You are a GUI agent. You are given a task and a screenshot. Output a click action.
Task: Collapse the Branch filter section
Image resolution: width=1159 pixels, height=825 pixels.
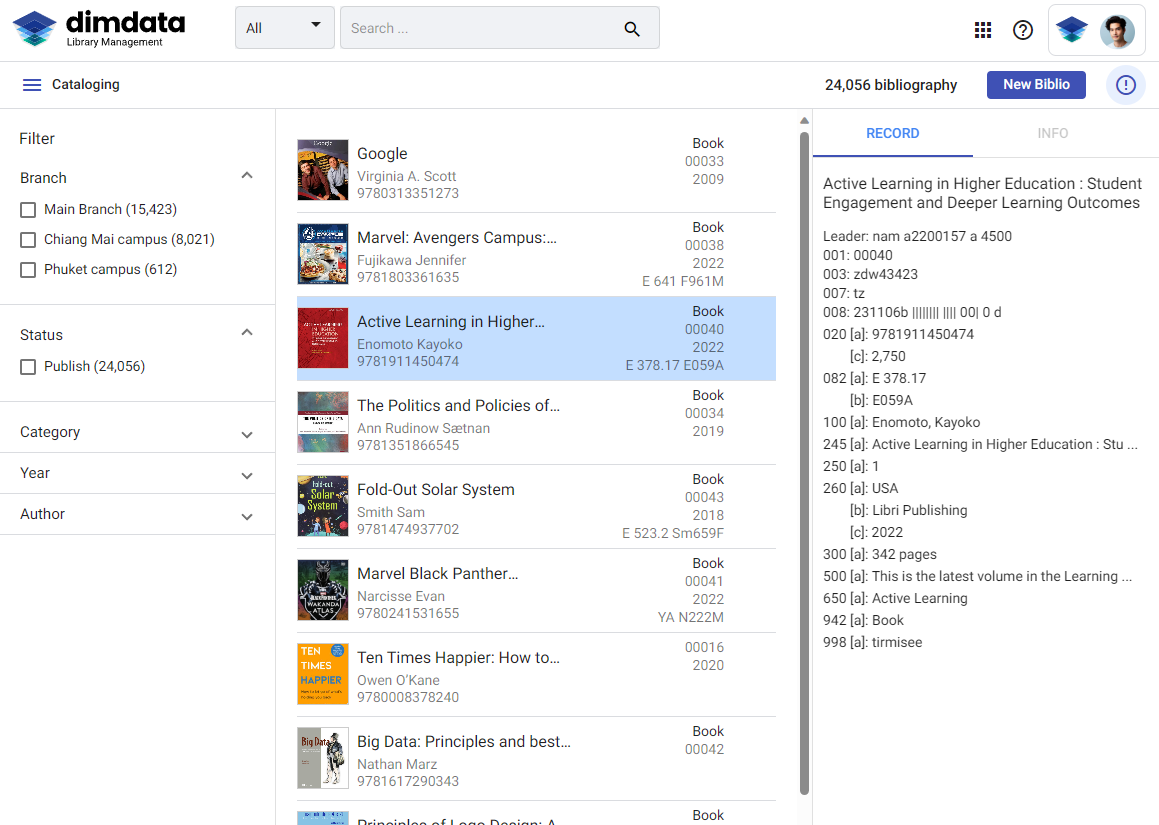coord(247,176)
